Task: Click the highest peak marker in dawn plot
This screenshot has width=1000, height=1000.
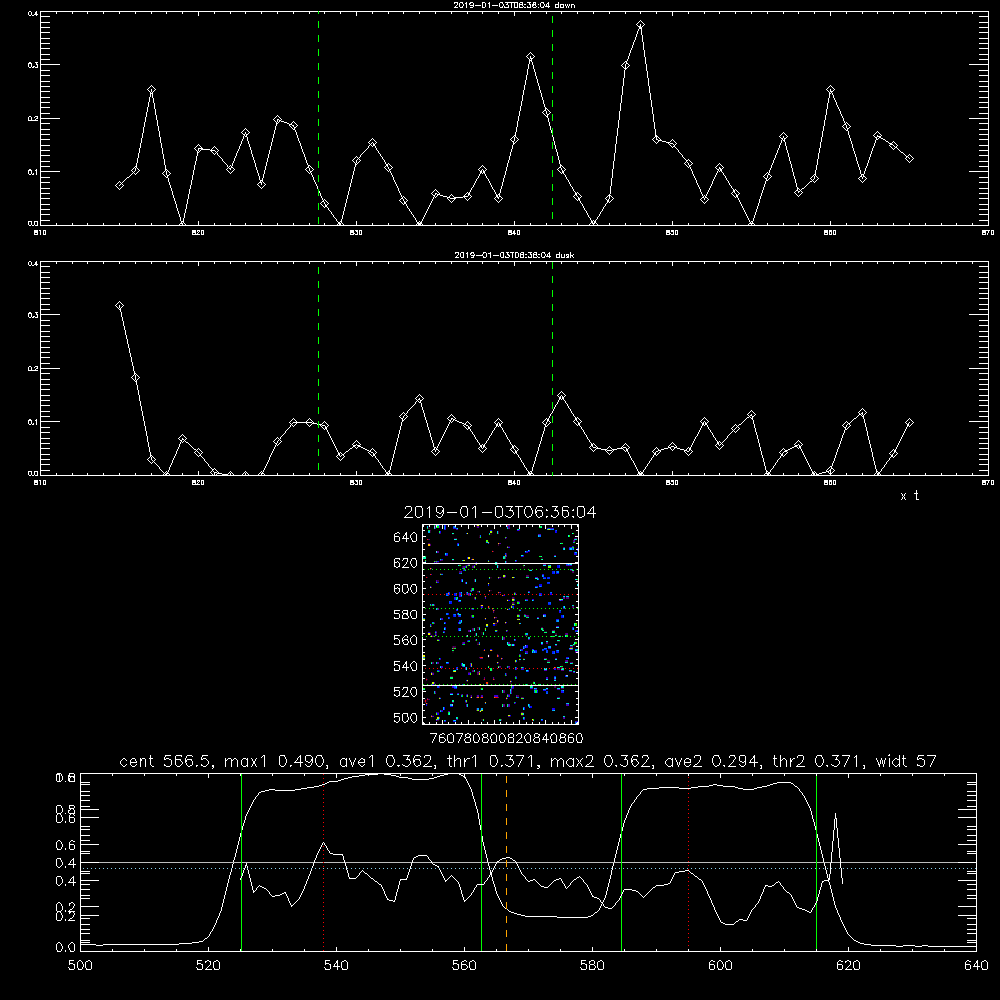Action: click(640, 25)
